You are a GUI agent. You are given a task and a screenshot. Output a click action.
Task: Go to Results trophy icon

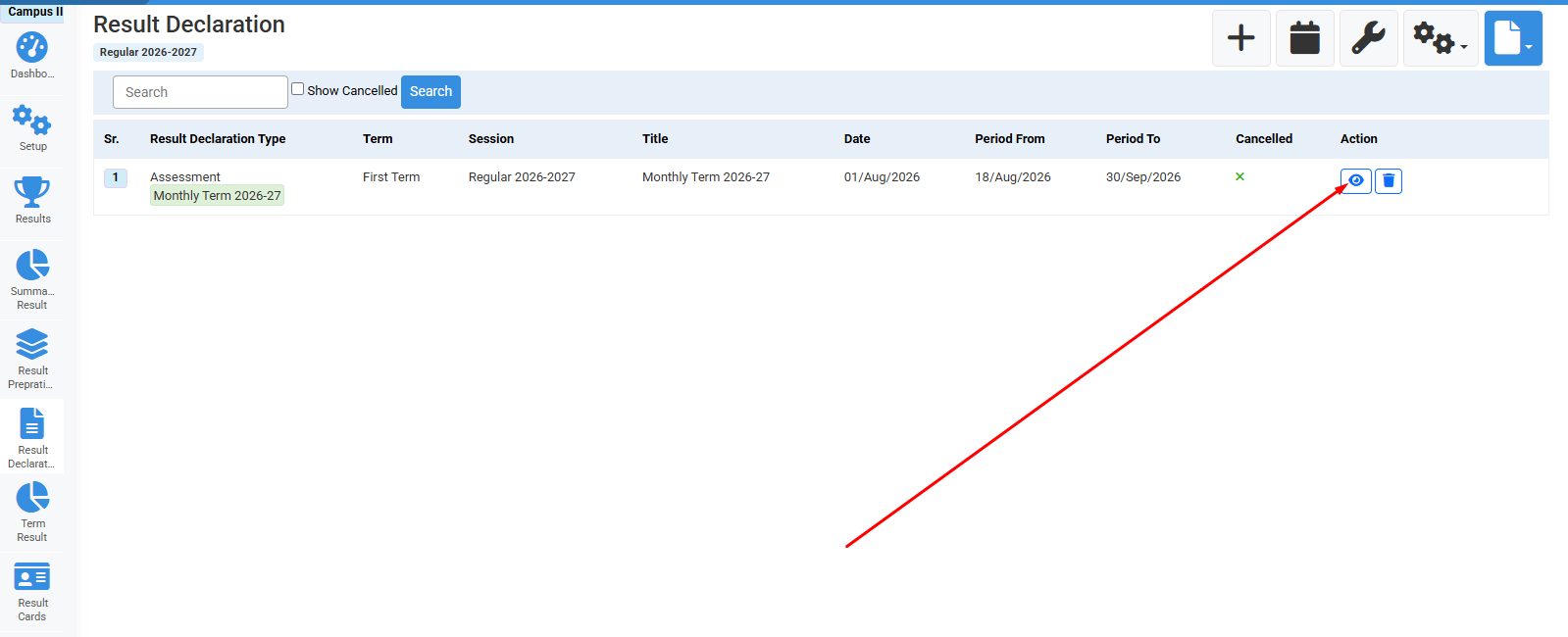[x=31, y=192]
